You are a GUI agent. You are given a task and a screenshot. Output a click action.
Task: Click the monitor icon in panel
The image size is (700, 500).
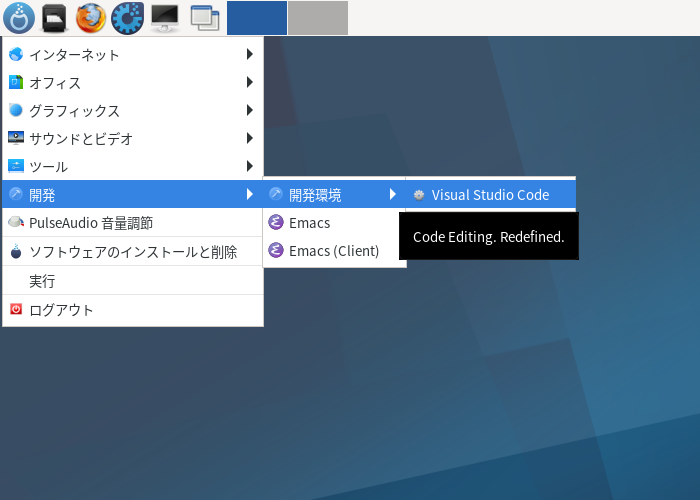click(x=164, y=18)
